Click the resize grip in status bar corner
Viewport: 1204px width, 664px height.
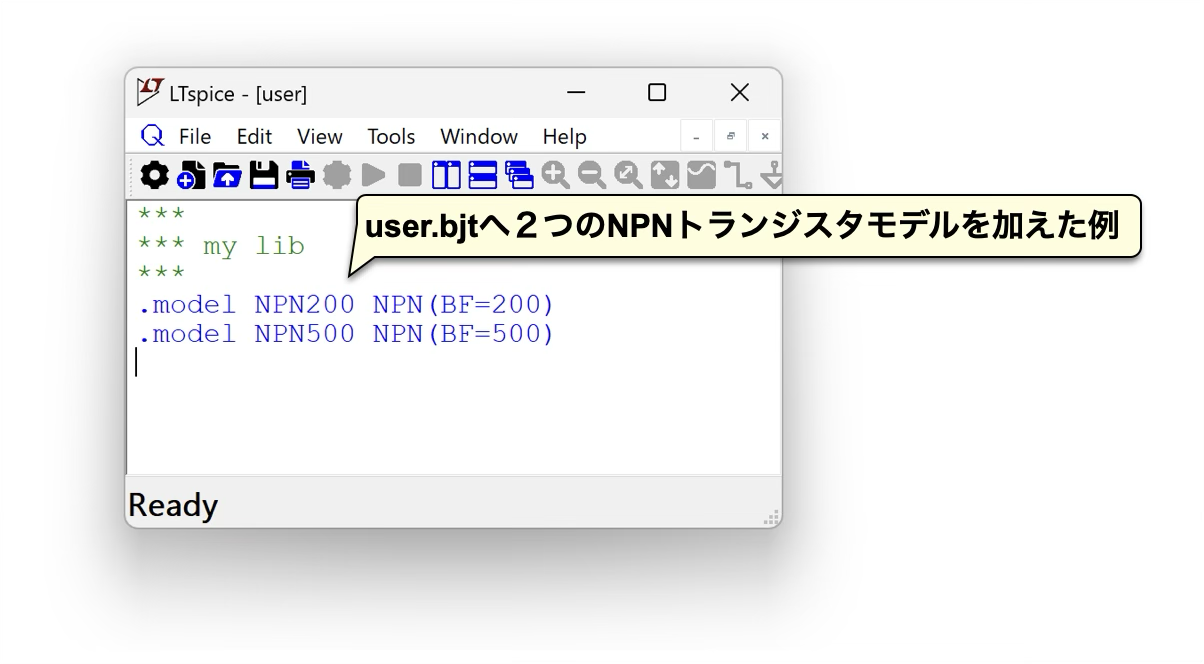tap(771, 517)
